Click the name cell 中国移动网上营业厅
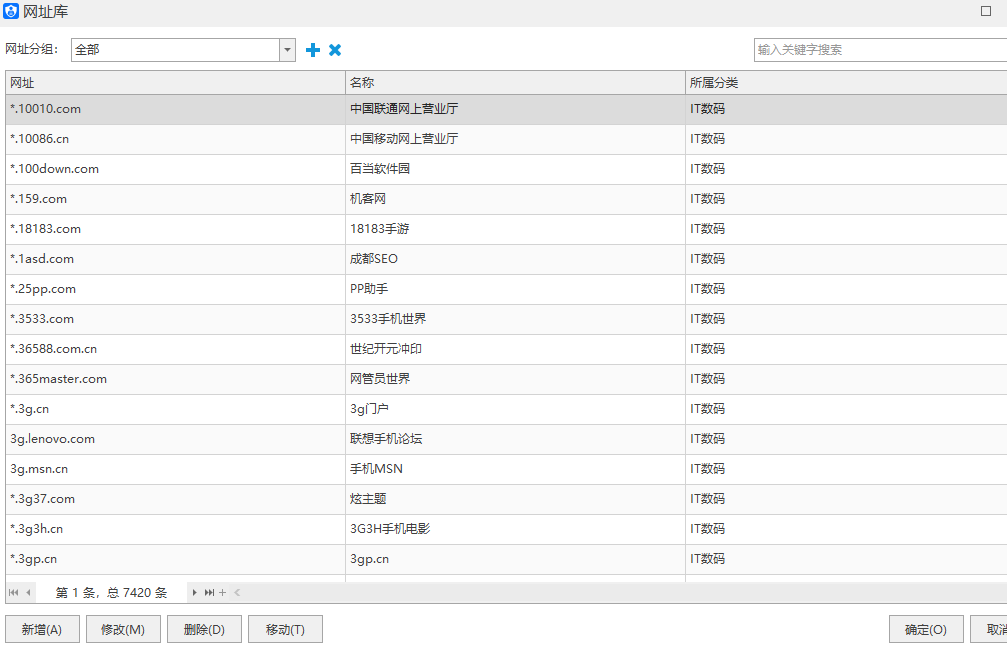 [x=515, y=139]
